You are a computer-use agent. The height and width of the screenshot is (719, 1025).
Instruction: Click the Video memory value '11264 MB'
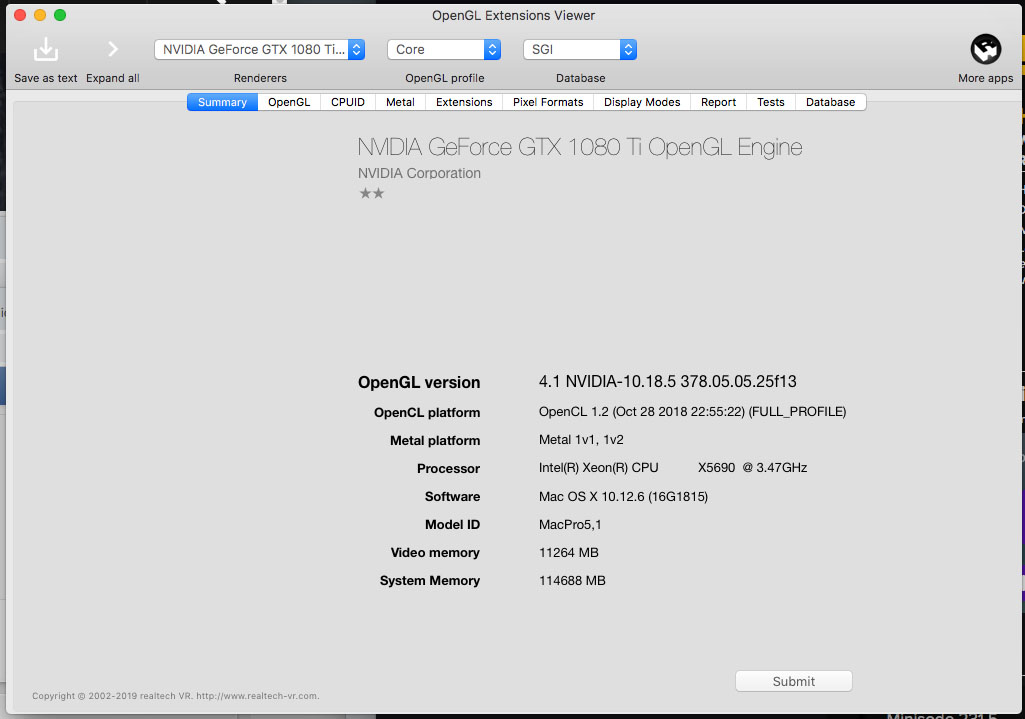(569, 553)
